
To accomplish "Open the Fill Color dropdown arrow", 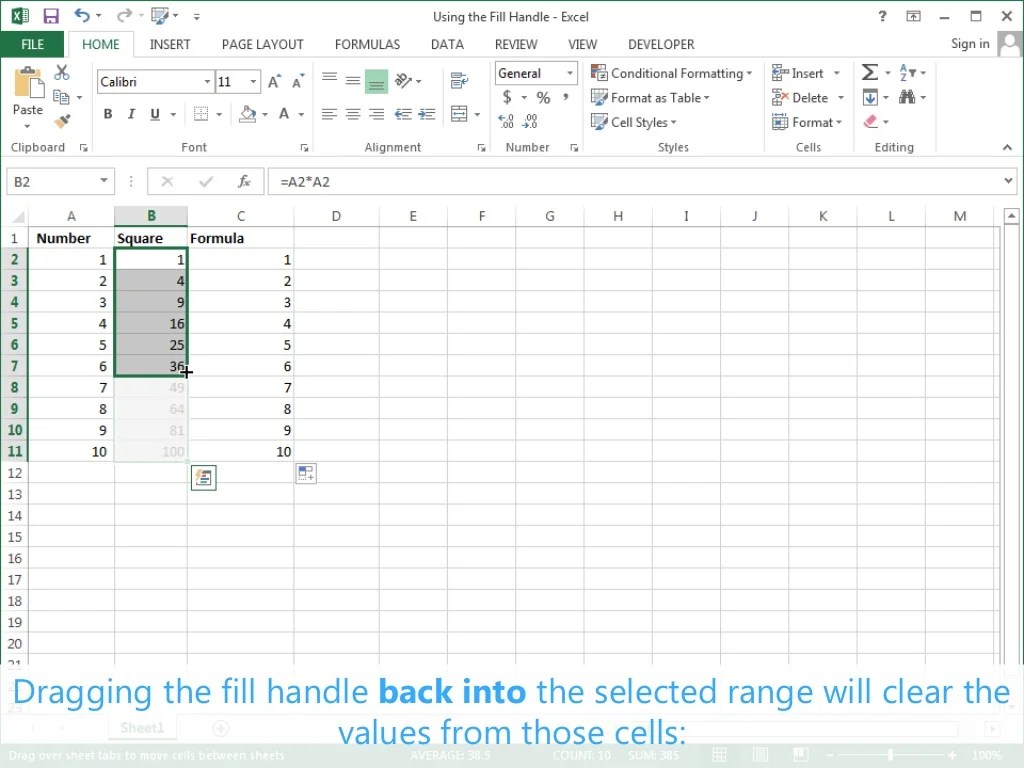I will click(263, 114).
